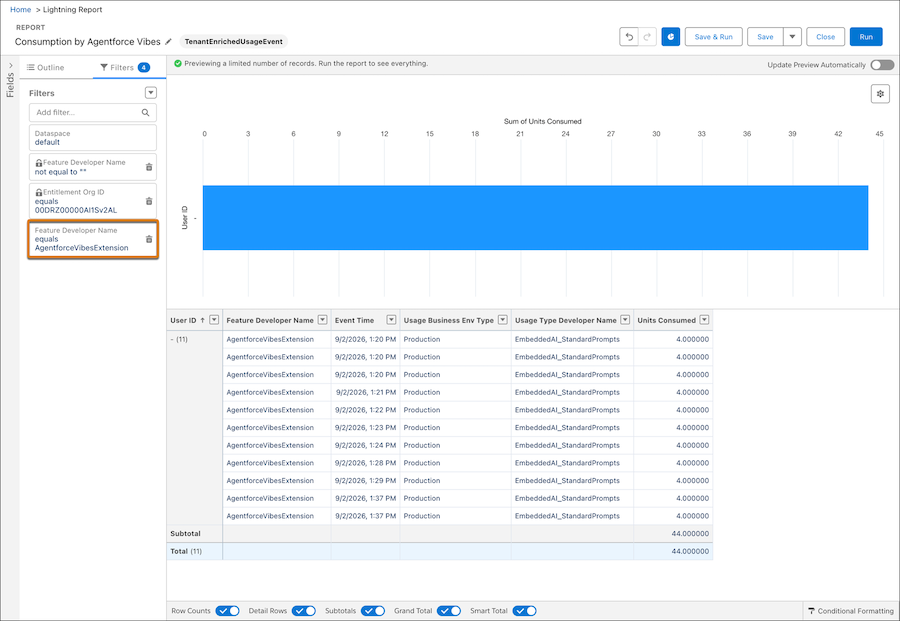Open the Filters options dropdown
900x621 pixels.
(x=150, y=92)
